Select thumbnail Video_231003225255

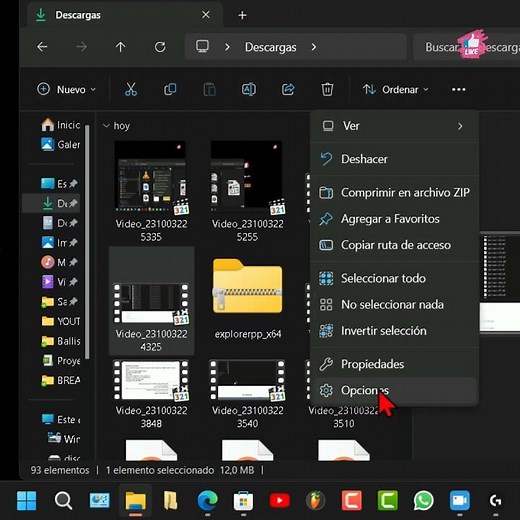click(247, 177)
